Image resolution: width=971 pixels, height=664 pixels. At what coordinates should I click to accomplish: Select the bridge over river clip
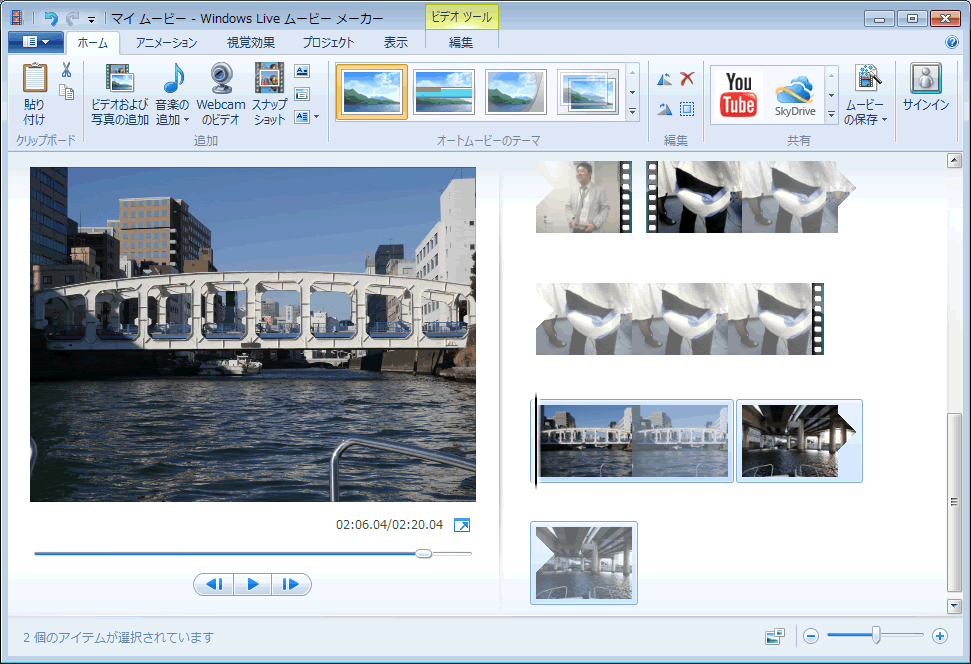(634, 441)
